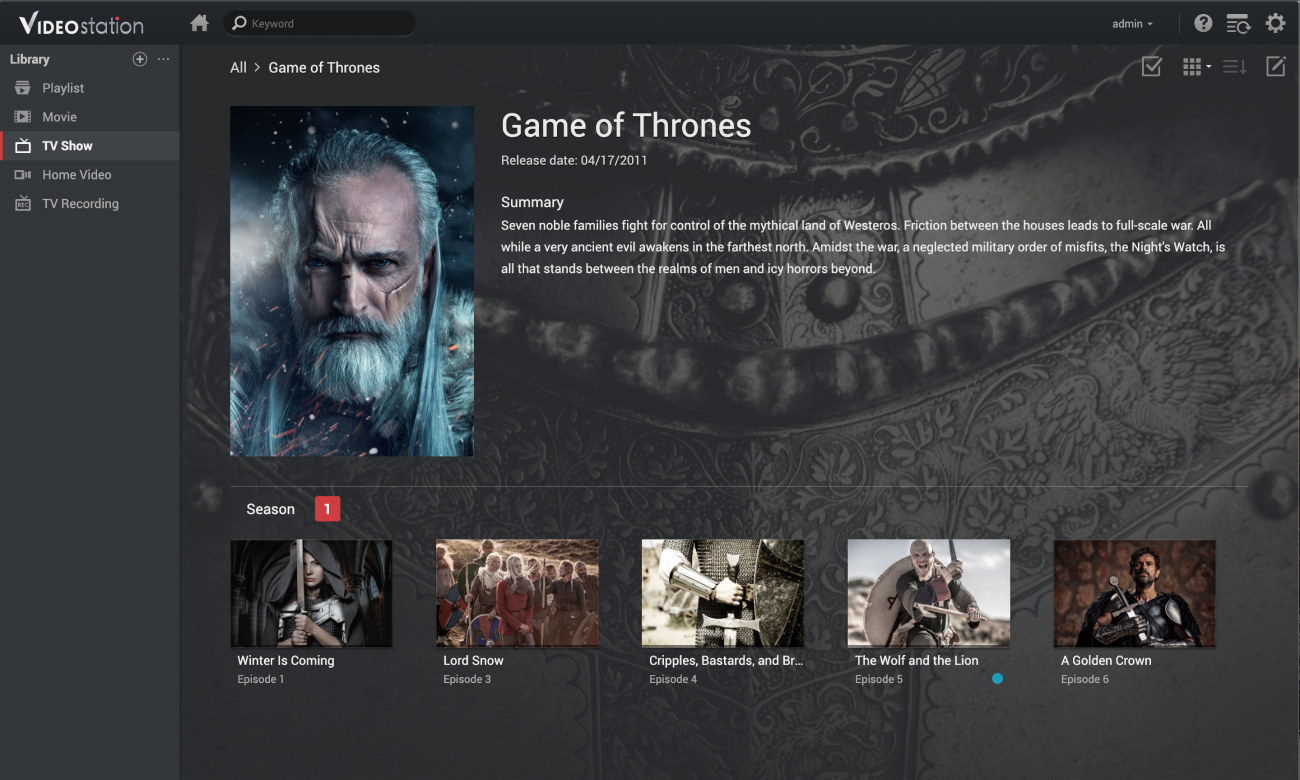Open Playlist in the sidebar
This screenshot has height=780, width=1300.
(63, 88)
